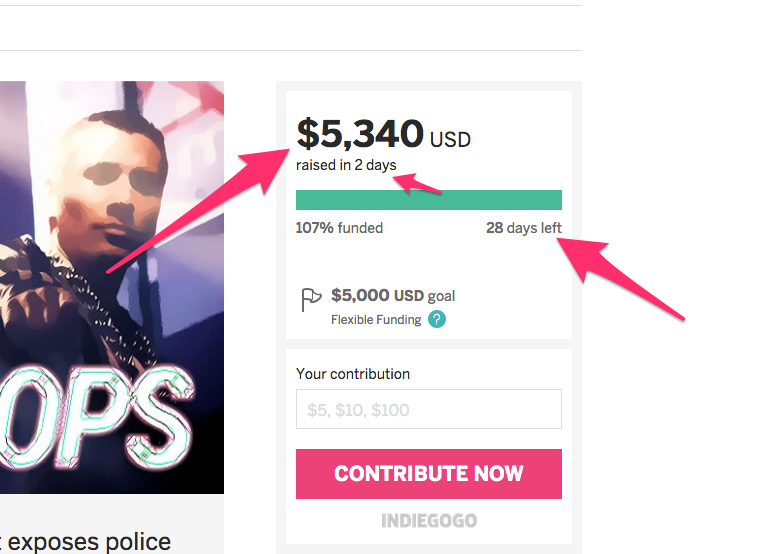This screenshot has width=767, height=554.
Task: Click the goal flag icon
Action: click(x=311, y=299)
